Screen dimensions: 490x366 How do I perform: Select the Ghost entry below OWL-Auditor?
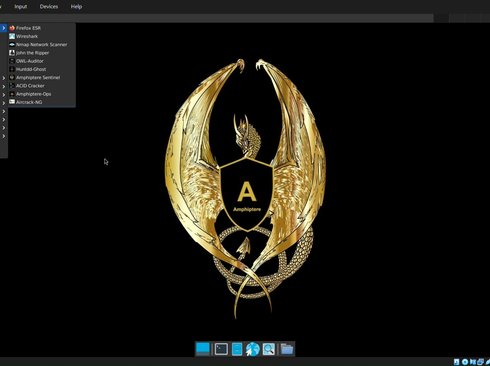coord(41,69)
